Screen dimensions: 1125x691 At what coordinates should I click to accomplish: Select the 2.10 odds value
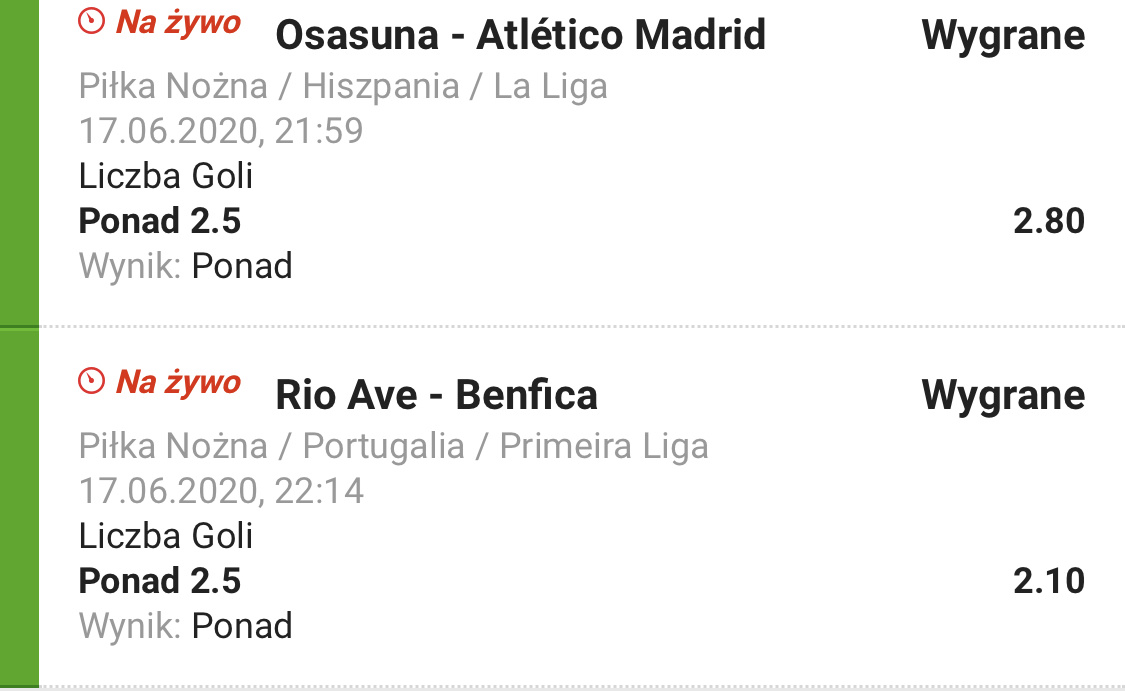tap(1049, 580)
